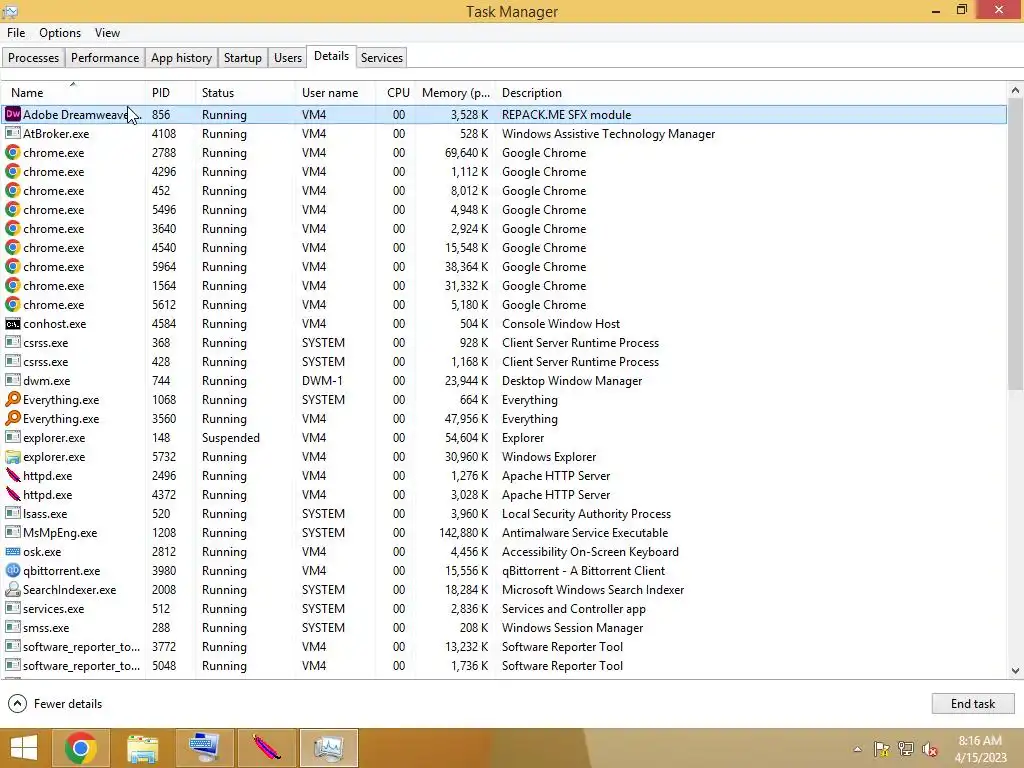This screenshot has height=768, width=1024.
Task: Collapse view with Fewer details
Action: point(56,703)
